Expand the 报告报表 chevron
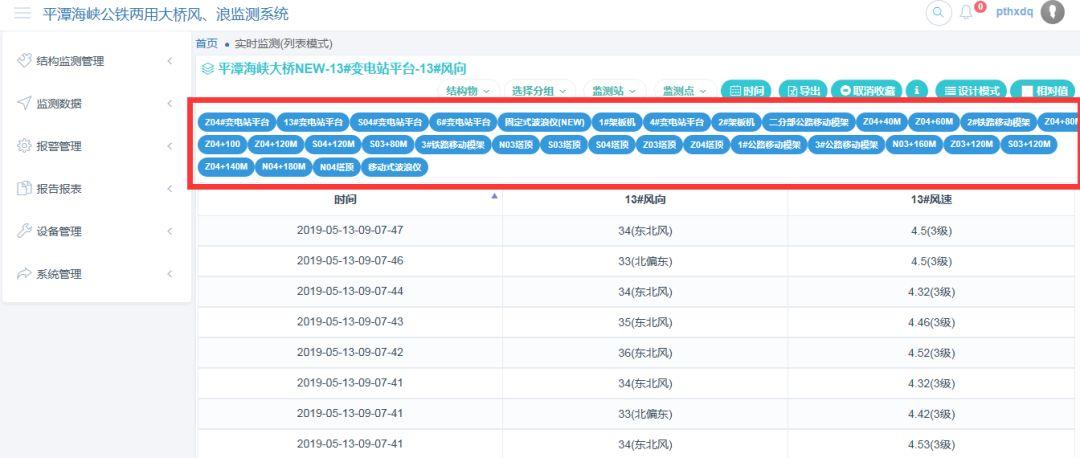The image size is (1080, 458). 169,189
